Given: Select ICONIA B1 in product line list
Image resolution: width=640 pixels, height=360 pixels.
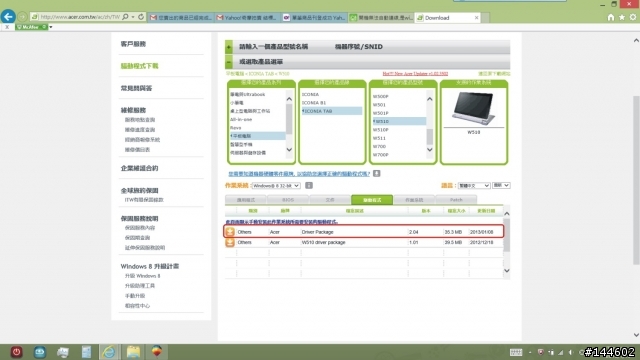Looking at the screenshot, I should [314, 103].
